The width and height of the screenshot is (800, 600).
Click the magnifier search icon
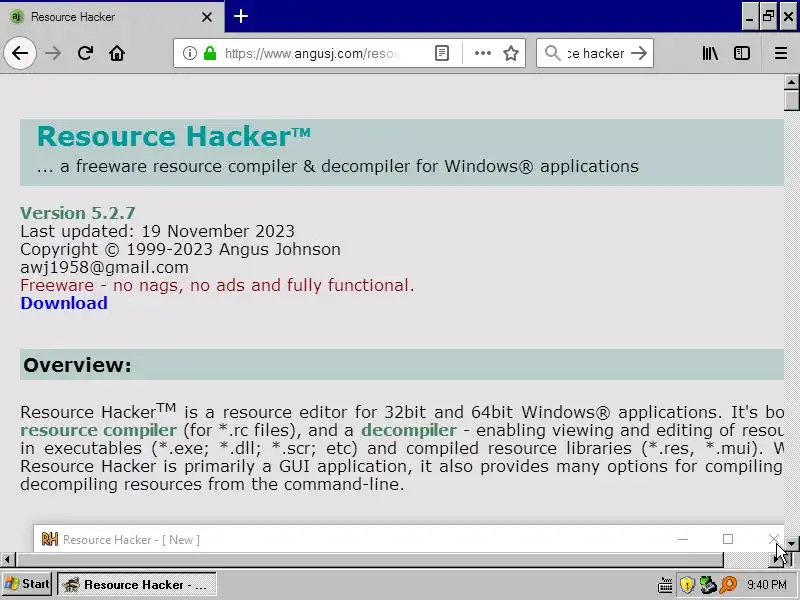[x=553, y=53]
